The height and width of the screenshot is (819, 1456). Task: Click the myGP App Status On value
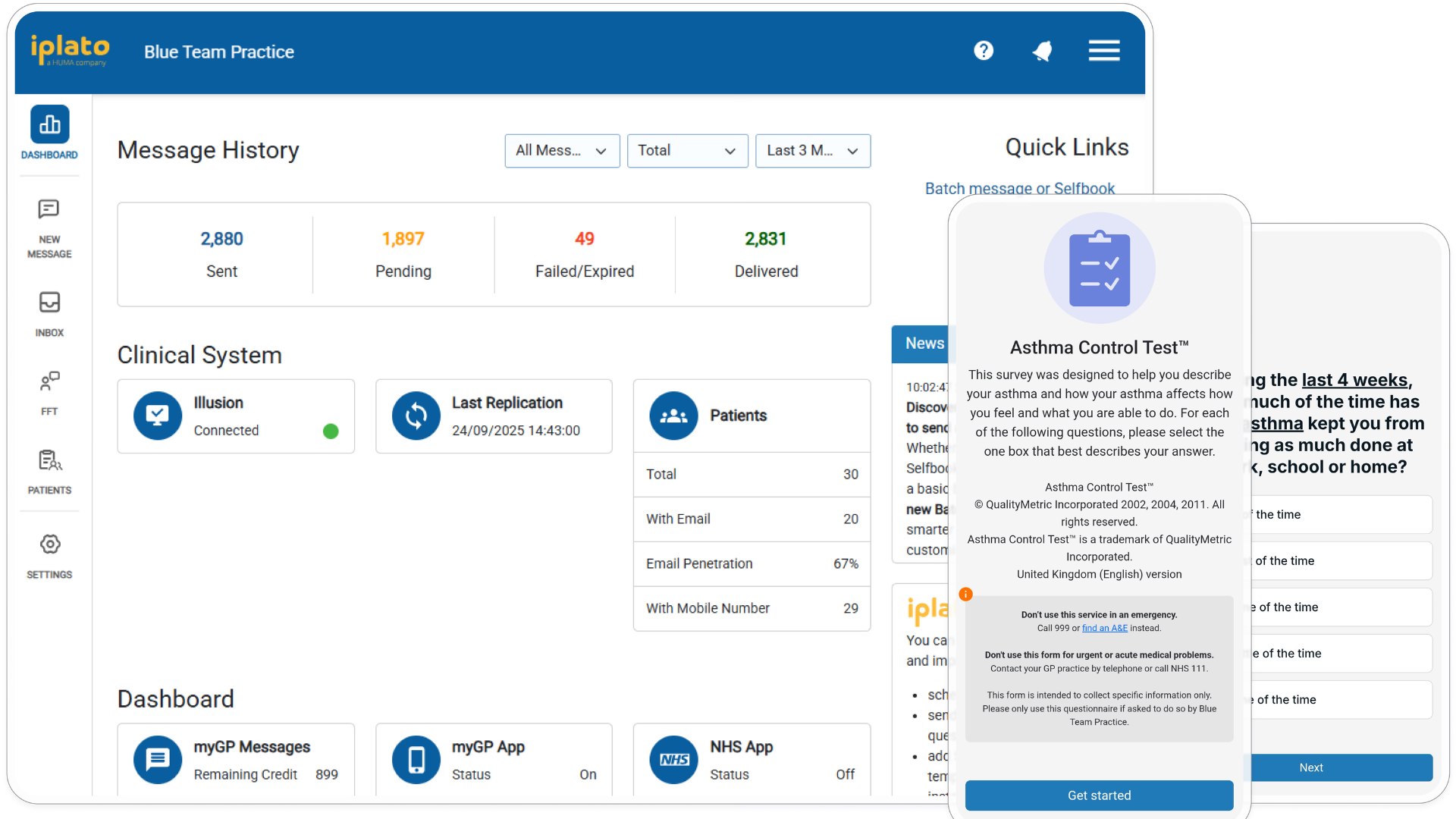[x=588, y=774]
